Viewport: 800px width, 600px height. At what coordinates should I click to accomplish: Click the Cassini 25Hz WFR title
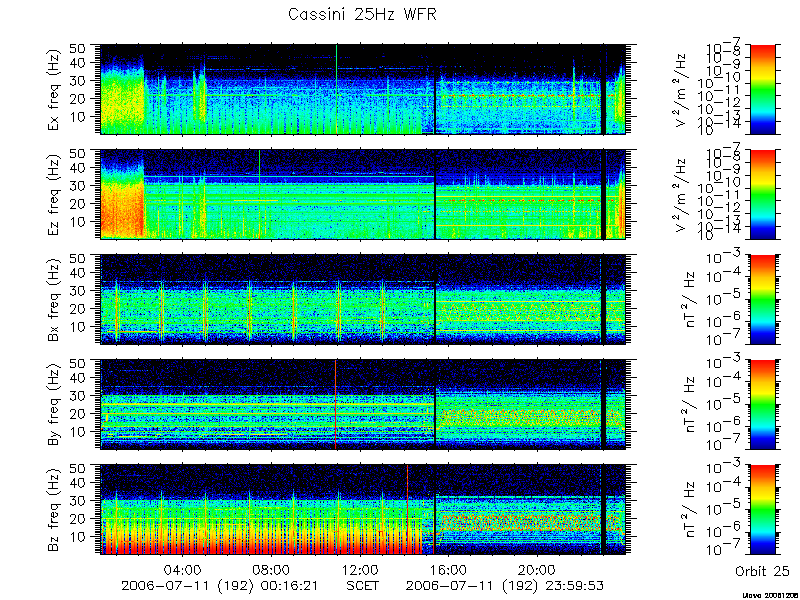(x=362, y=14)
